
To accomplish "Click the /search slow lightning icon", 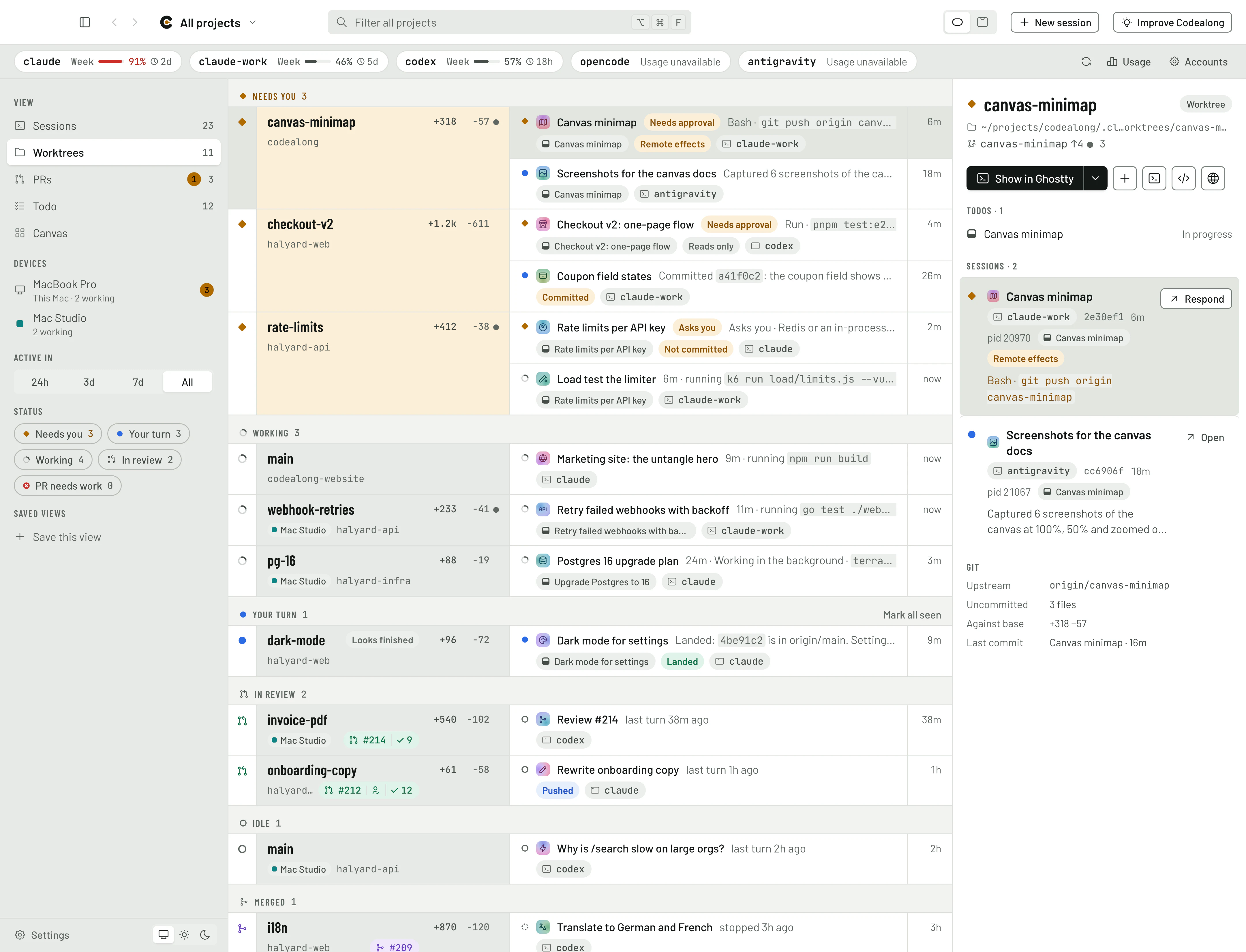I will [543, 848].
